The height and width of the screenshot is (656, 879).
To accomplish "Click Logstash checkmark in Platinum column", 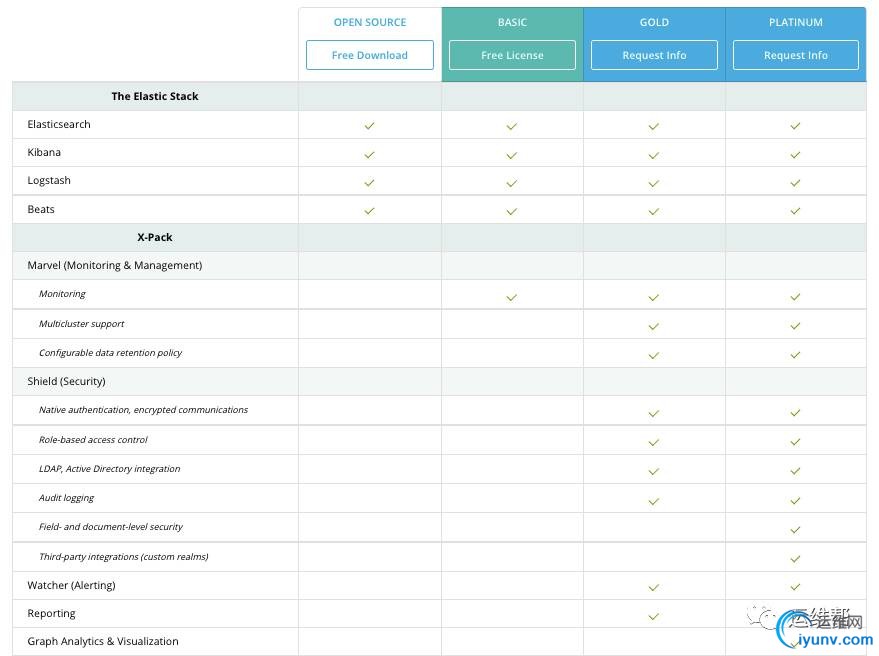I will click(x=795, y=182).
